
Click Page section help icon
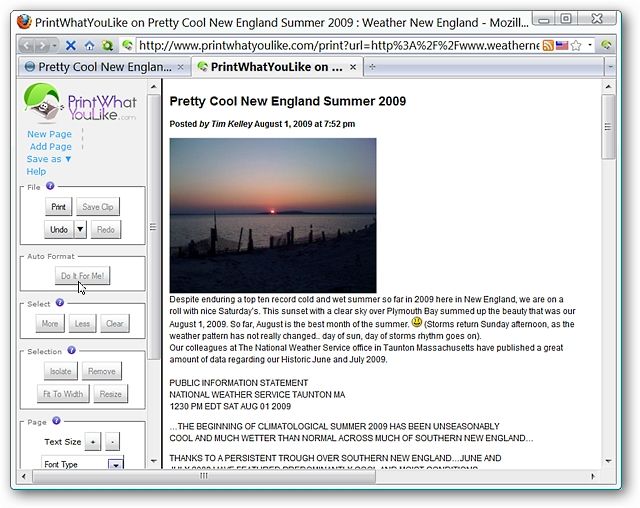tap(56, 421)
